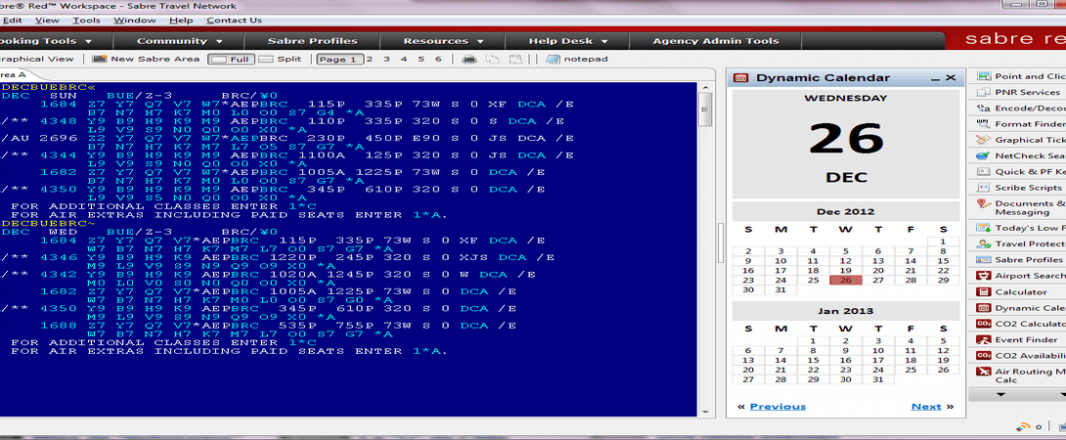
Task: Select highlighted December 26 on calendar
Action: tap(846, 280)
